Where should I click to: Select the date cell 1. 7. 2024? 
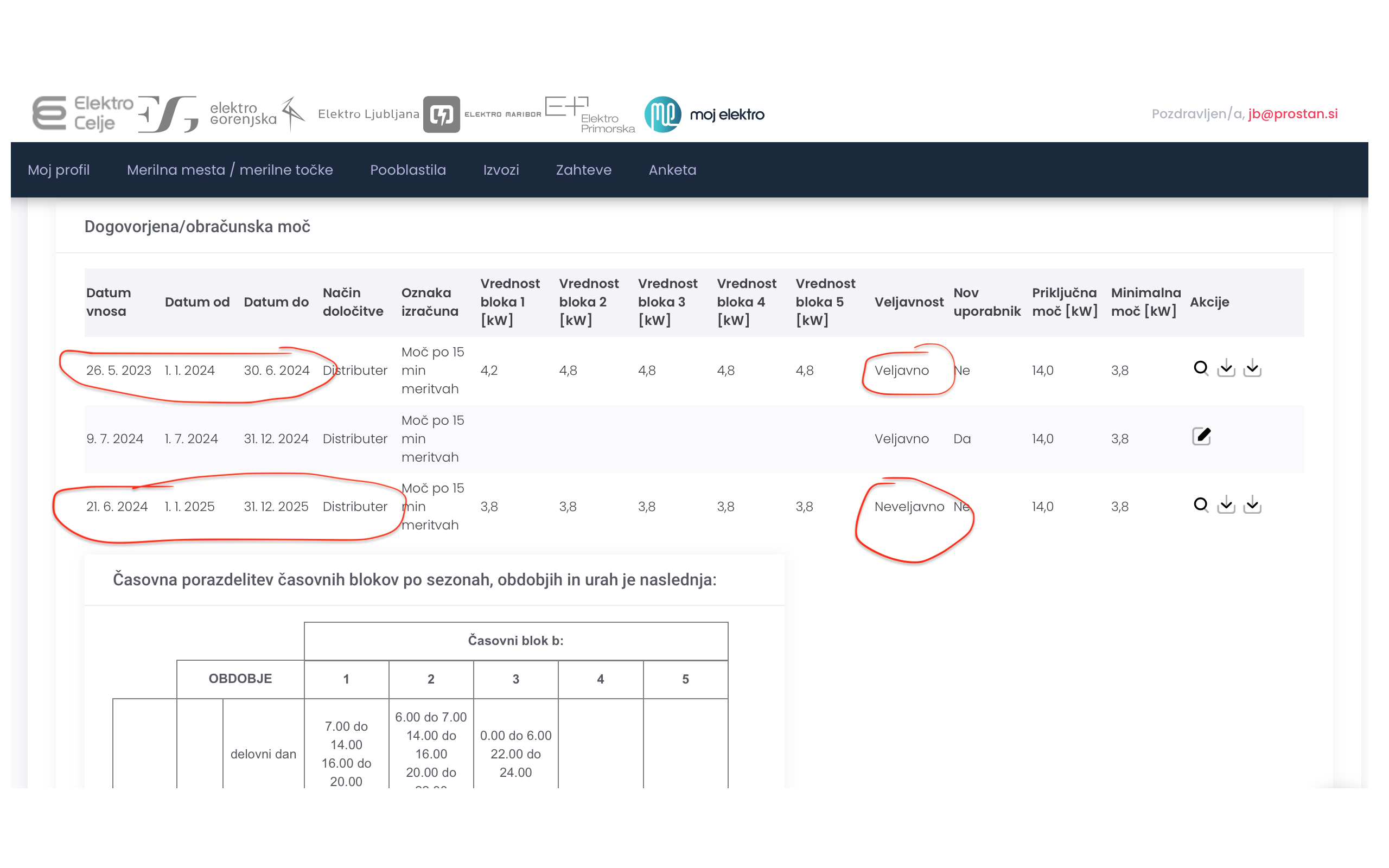191,438
